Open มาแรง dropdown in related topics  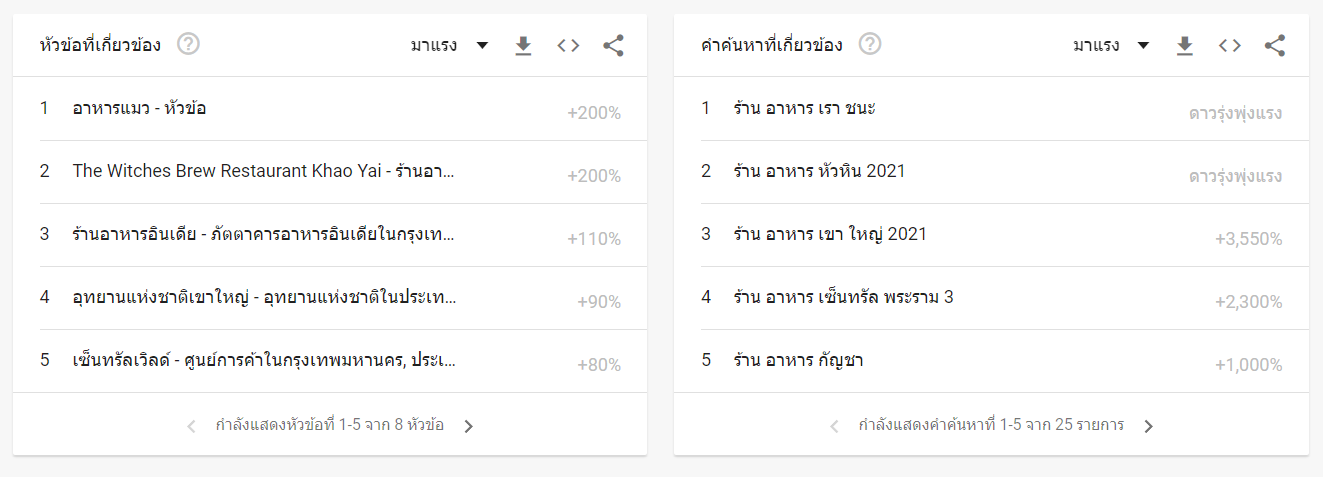[449, 45]
